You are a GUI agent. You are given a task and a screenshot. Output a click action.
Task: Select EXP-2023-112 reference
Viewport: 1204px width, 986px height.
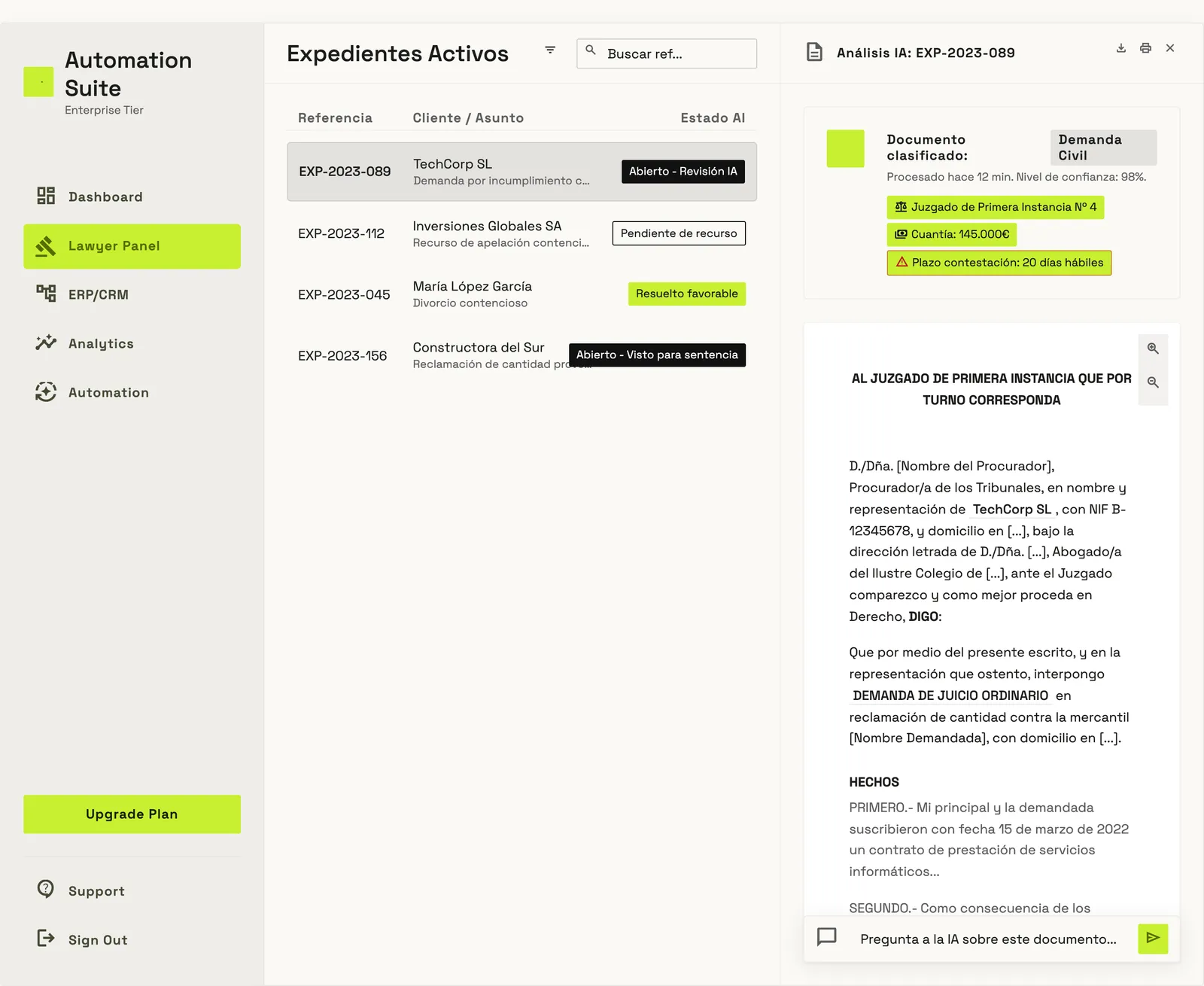(341, 233)
